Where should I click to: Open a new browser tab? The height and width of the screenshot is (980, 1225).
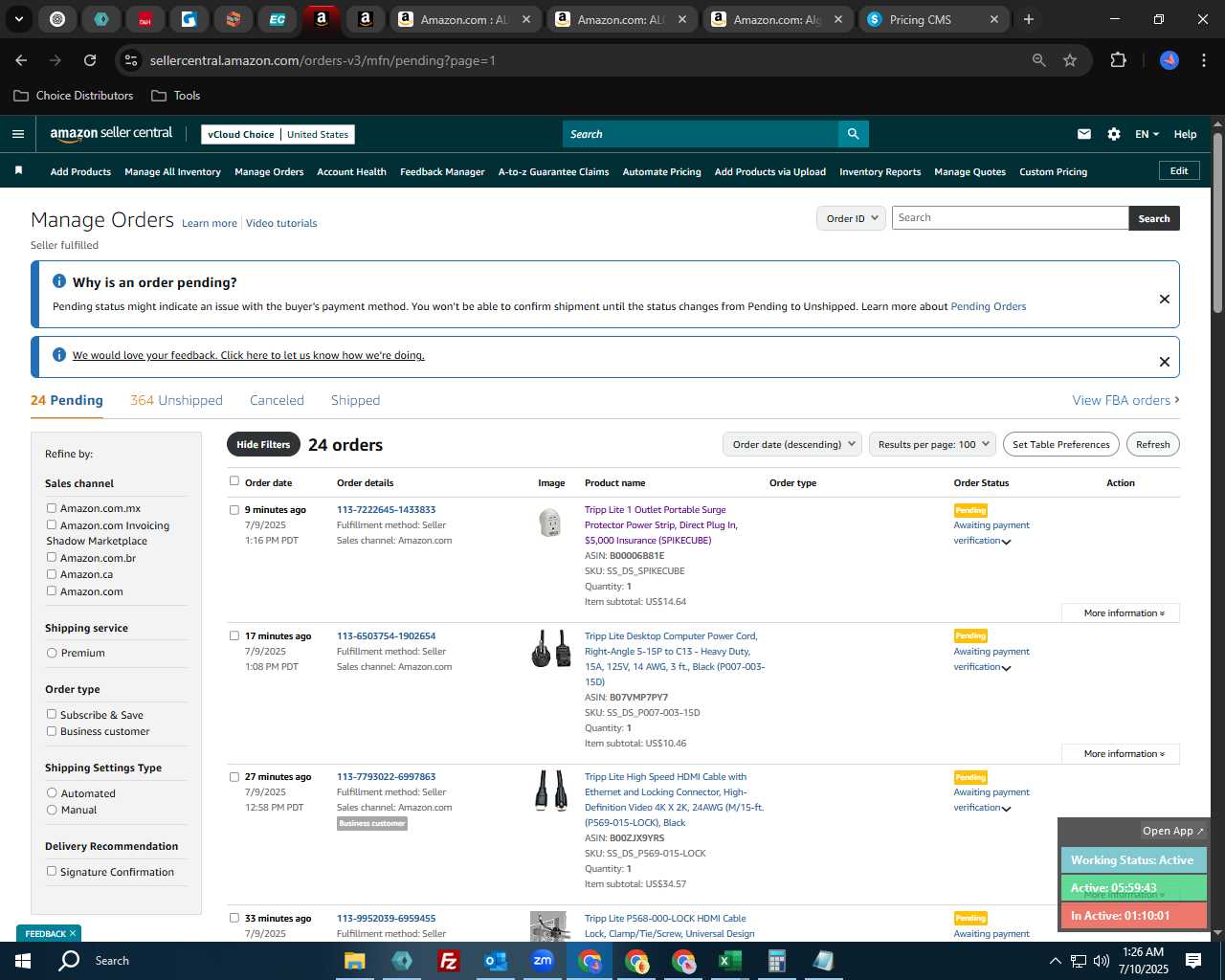[x=1029, y=19]
